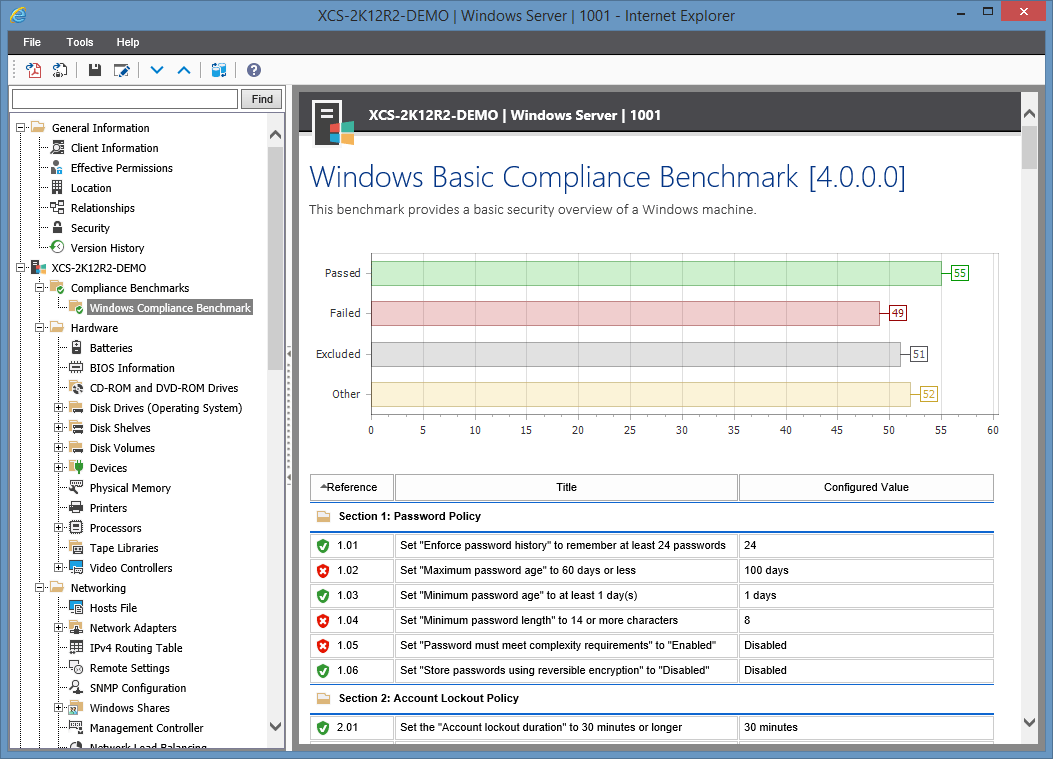Click the encrypted PDF export icon
Viewport: 1053px width, 759px height.
pos(60,70)
